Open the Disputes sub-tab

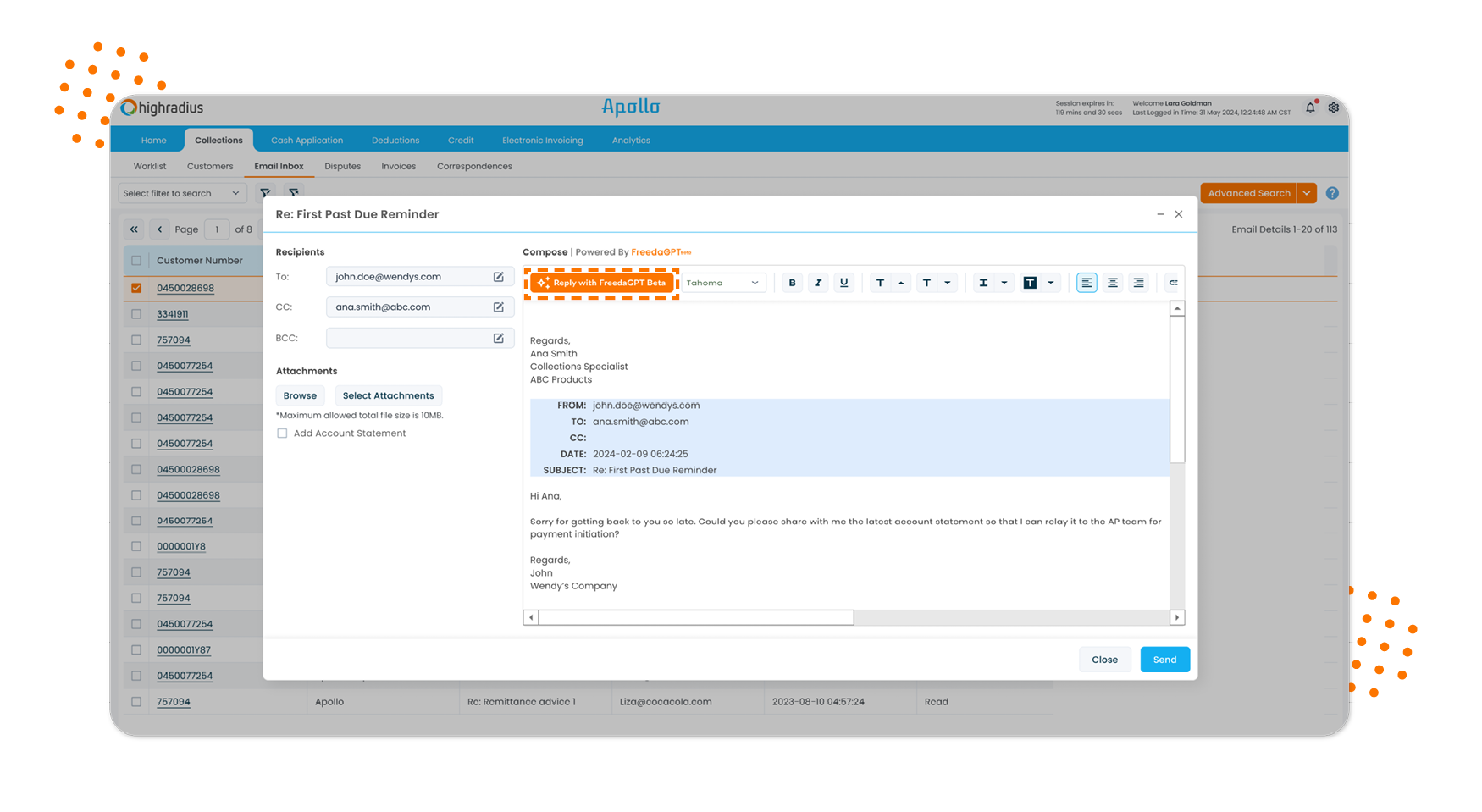pyautogui.click(x=342, y=166)
